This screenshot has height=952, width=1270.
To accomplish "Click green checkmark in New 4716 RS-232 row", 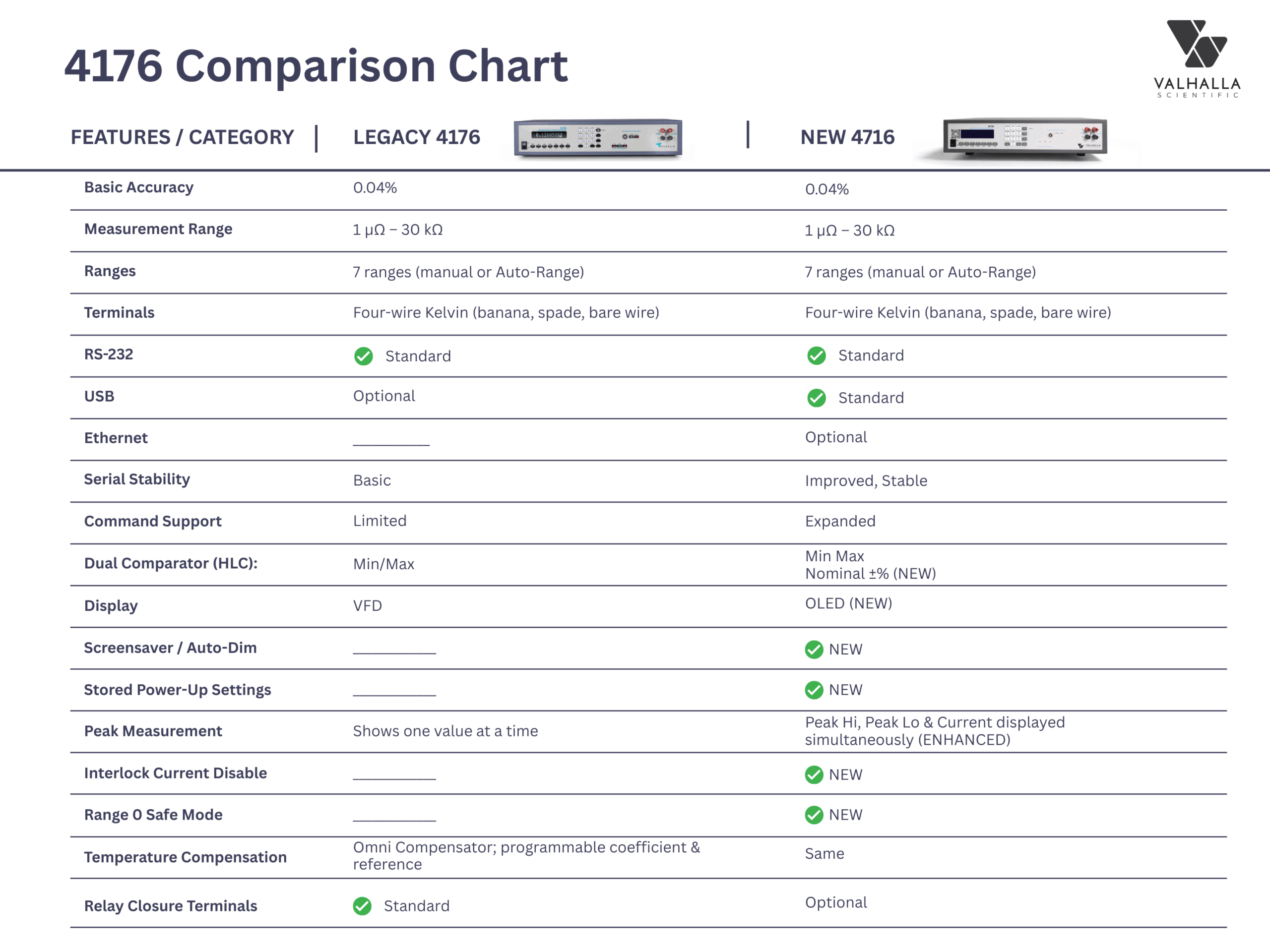I will tap(816, 356).
